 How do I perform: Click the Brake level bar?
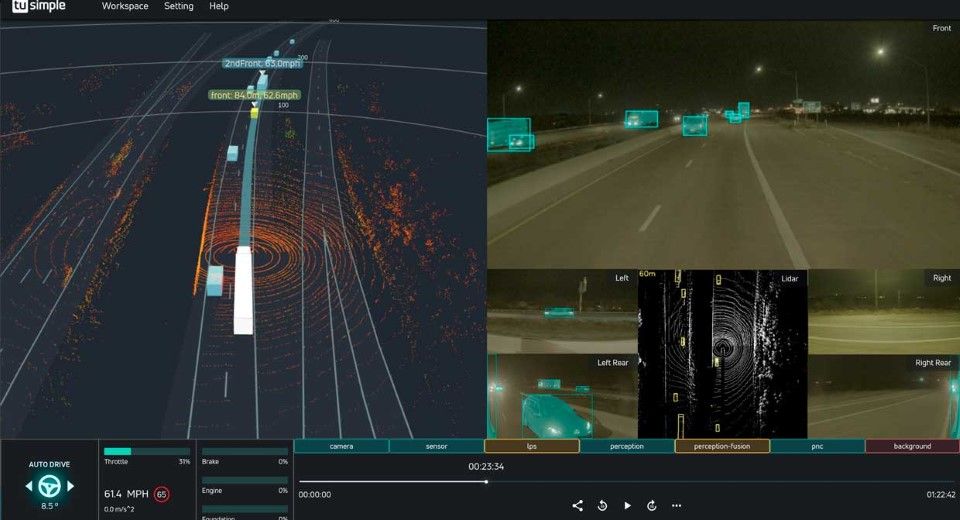tap(245, 451)
